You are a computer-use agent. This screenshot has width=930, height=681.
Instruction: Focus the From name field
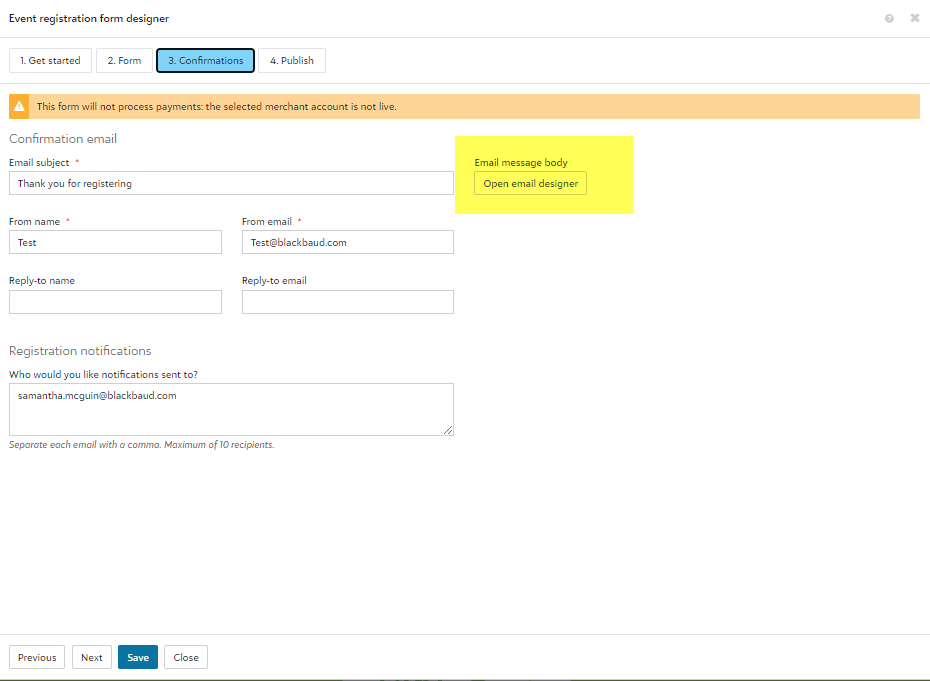tap(115, 242)
